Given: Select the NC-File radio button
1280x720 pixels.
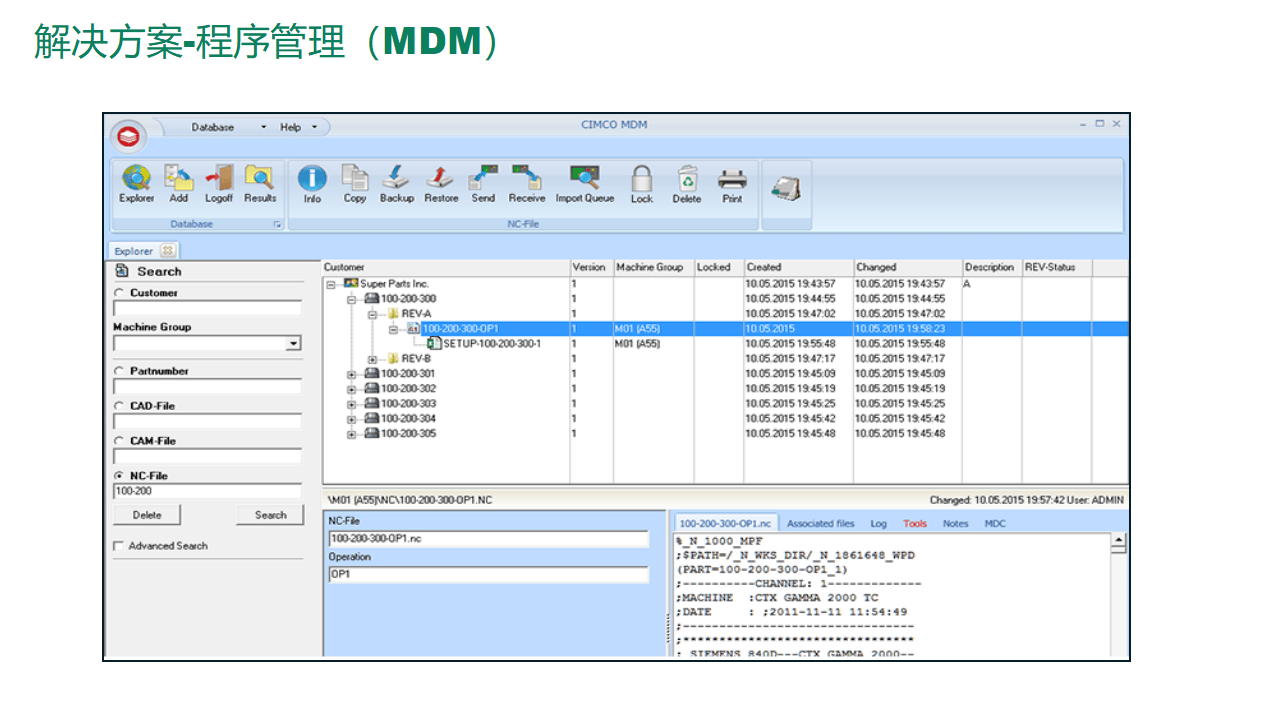Looking at the screenshot, I should [119, 476].
